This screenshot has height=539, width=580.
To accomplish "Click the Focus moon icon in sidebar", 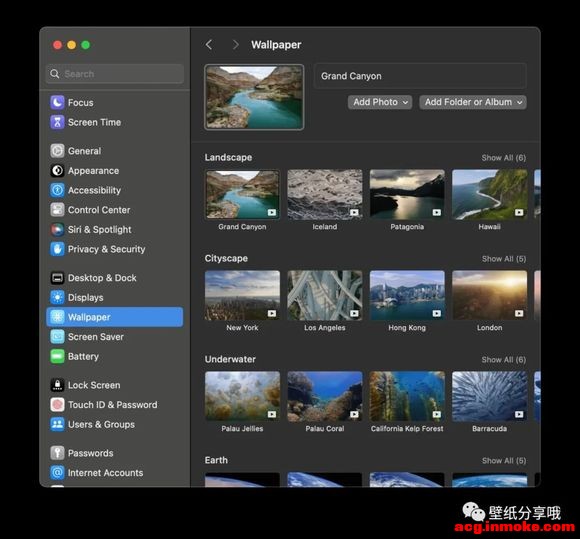I will pyautogui.click(x=57, y=102).
